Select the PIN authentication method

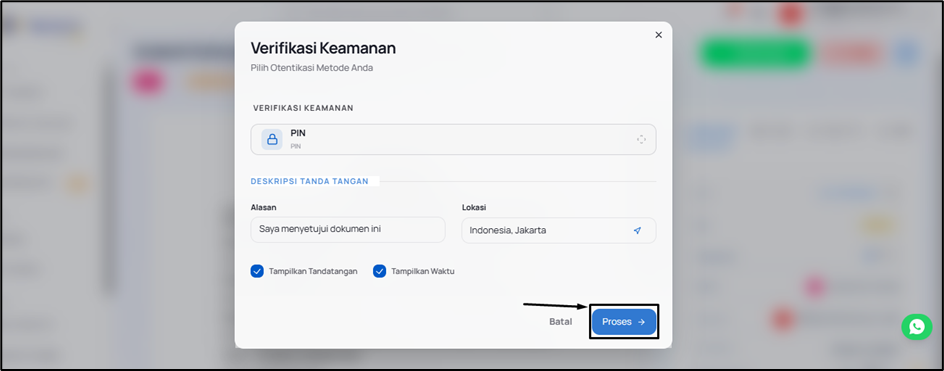click(453, 140)
